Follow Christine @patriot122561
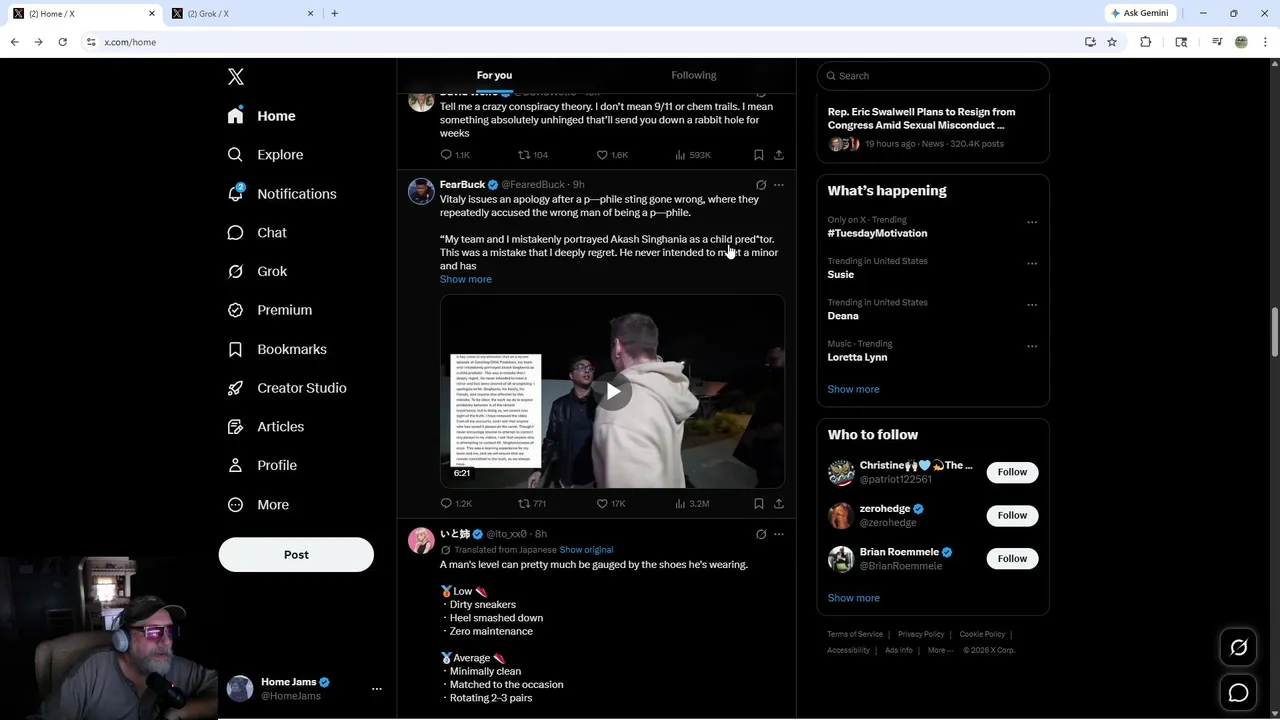This screenshot has height=720, width=1280. [x=1012, y=472]
